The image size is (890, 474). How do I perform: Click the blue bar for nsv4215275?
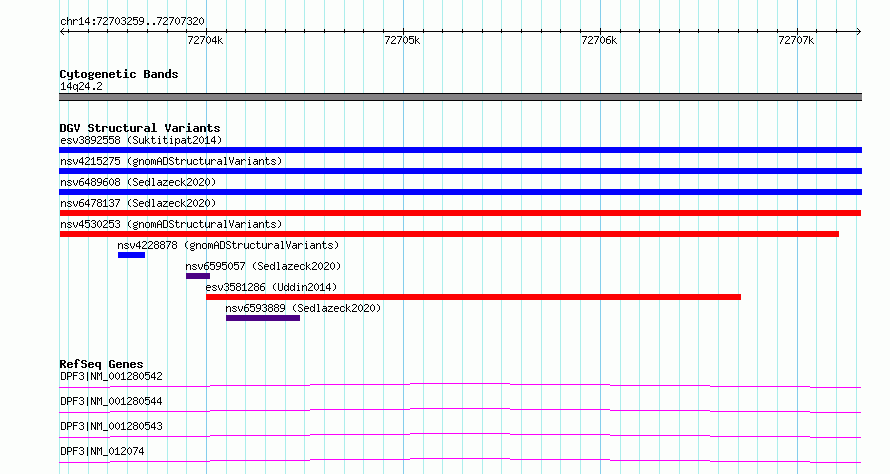pyautogui.click(x=460, y=171)
